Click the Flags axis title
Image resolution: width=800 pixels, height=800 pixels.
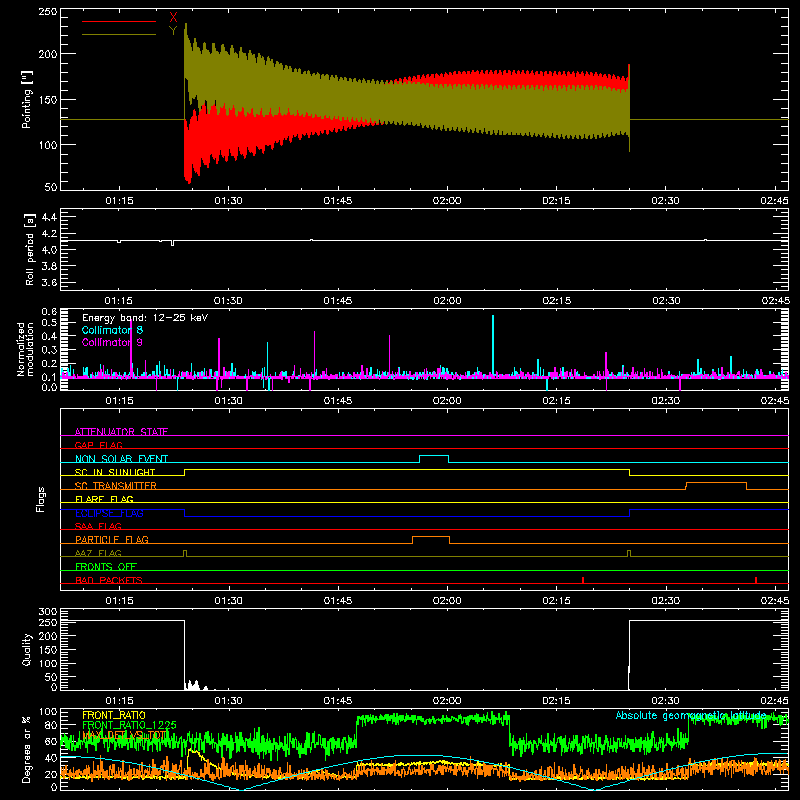[40, 499]
